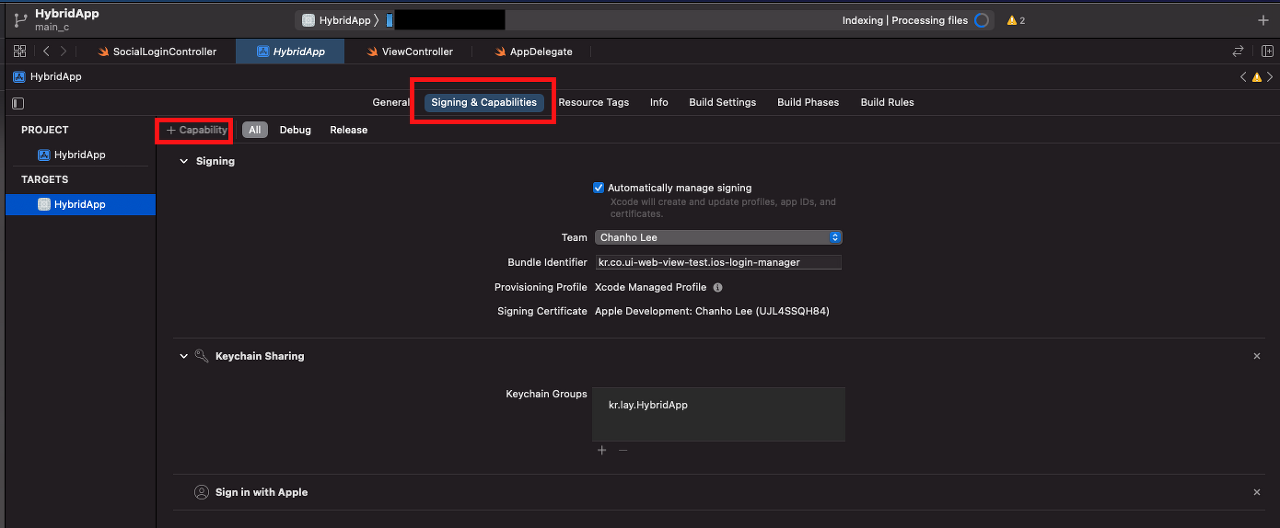Collapse the Keychain Sharing section

point(184,356)
